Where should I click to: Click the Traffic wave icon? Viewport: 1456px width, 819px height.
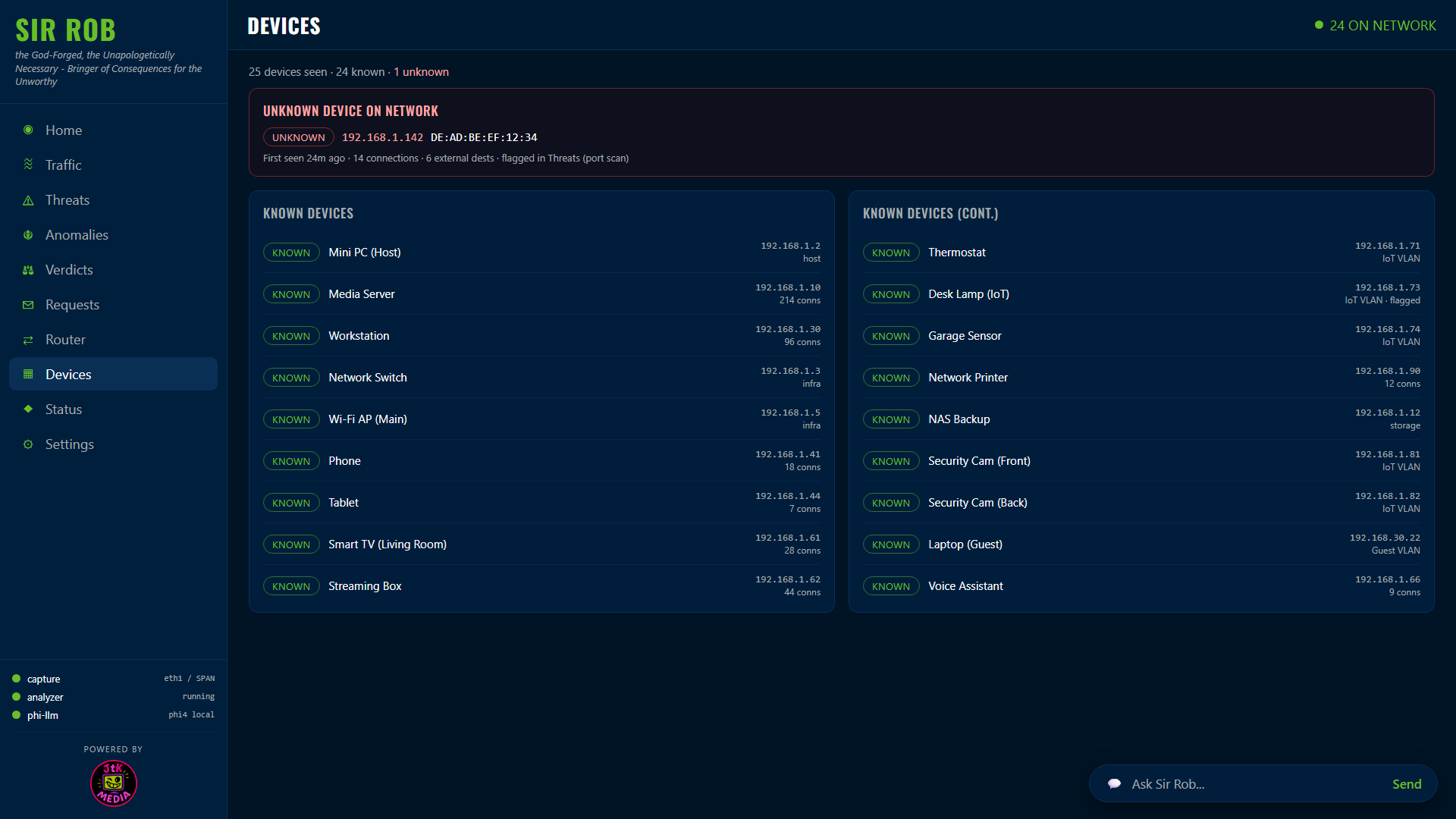click(28, 165)
